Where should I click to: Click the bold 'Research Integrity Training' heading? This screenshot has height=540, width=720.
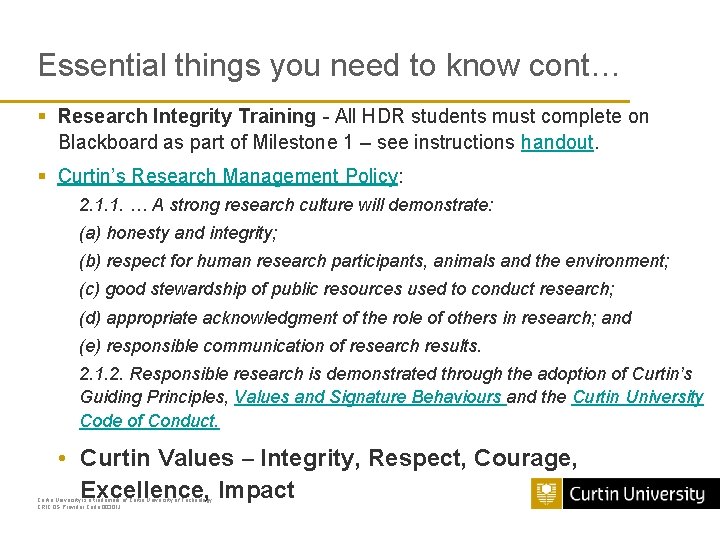pos(187,116)
